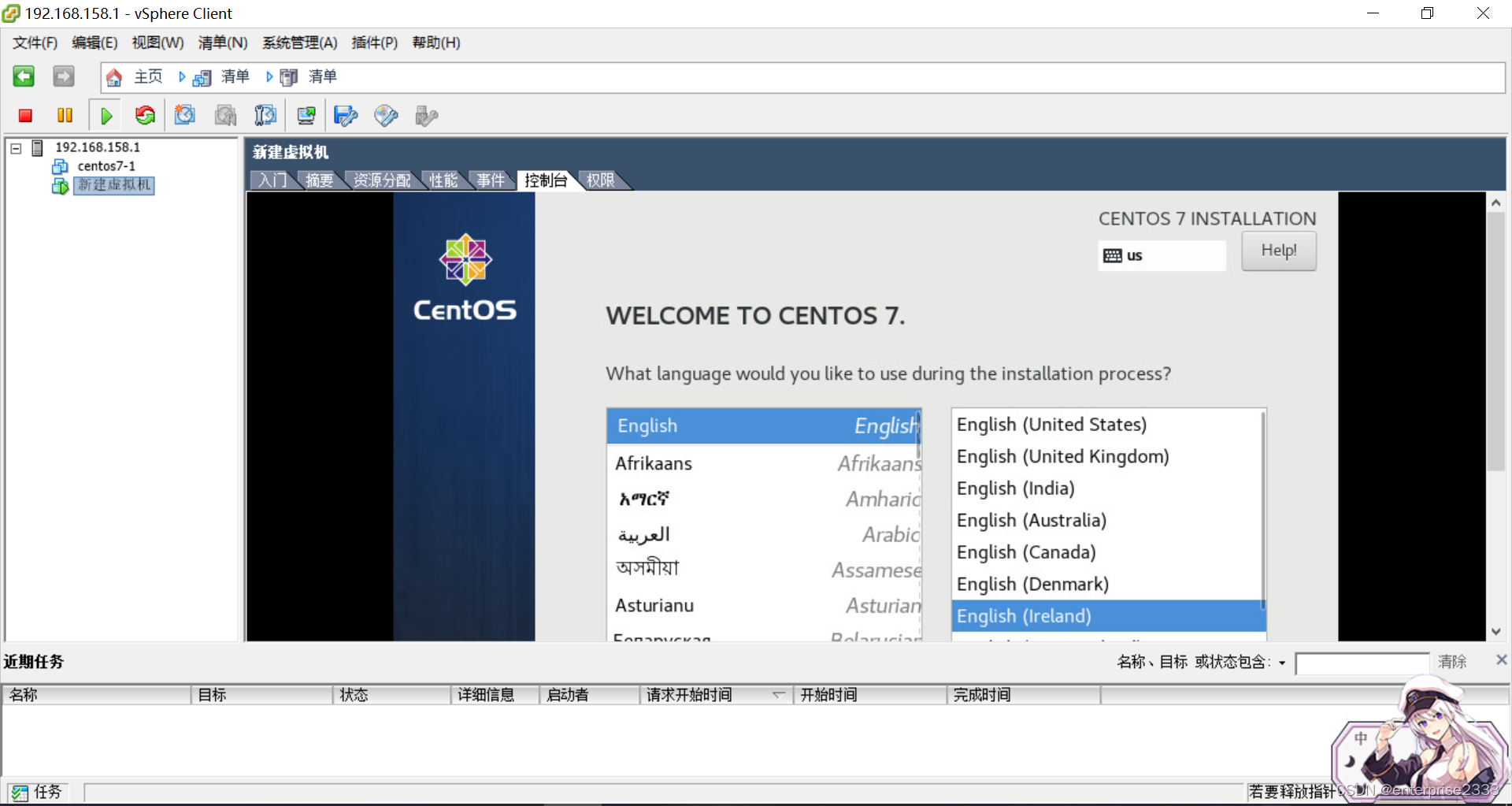This screenshot has height=806, width=1512.
Task: Choose English (Canada) locale
Action: tap(1106, 552)
